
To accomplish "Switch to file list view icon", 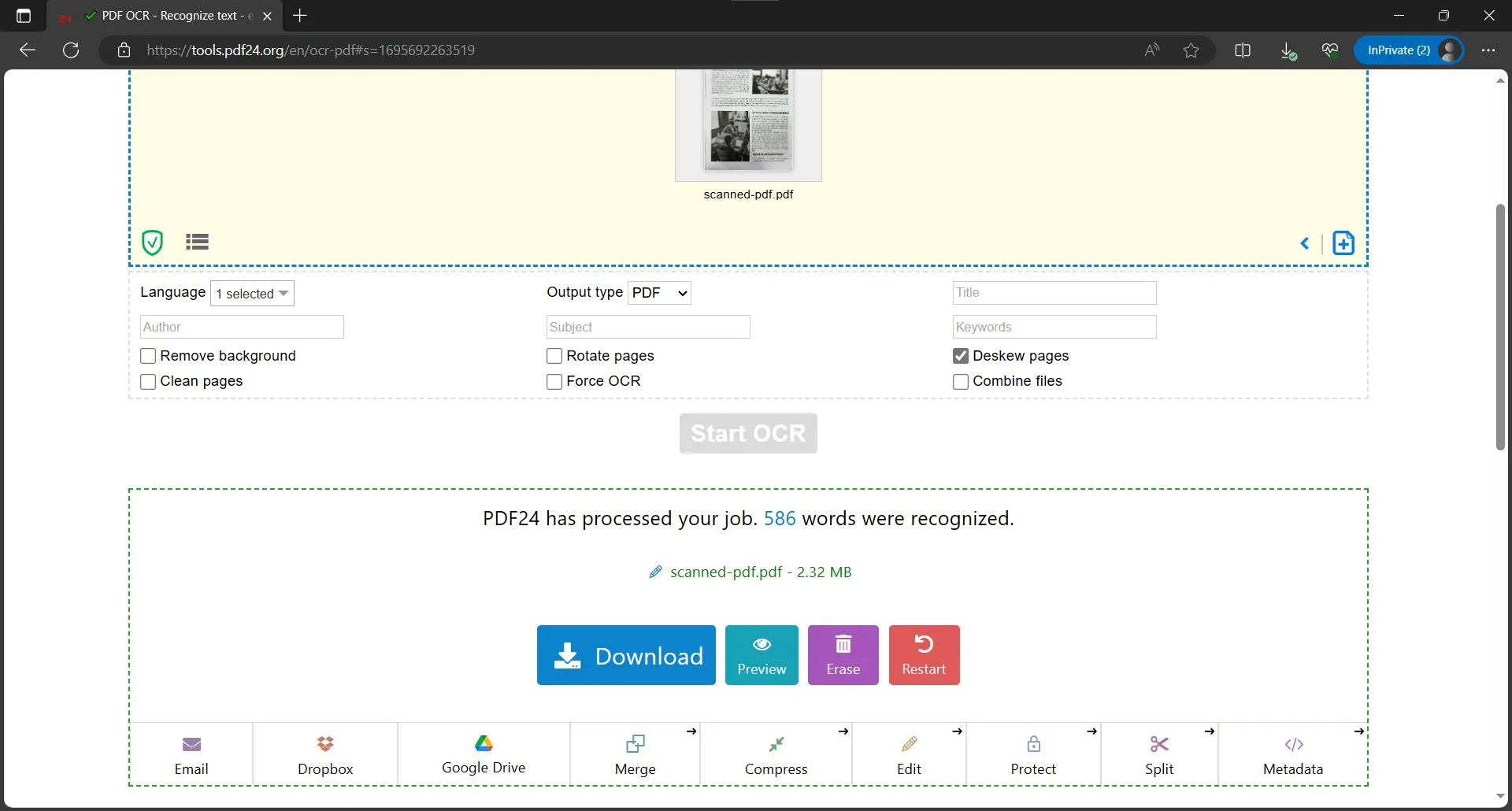I will (197, 242).
